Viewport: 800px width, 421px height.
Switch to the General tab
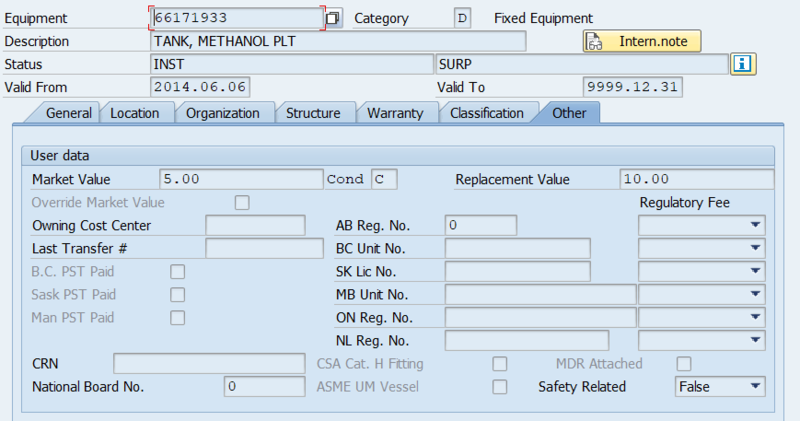coord(68,113)
